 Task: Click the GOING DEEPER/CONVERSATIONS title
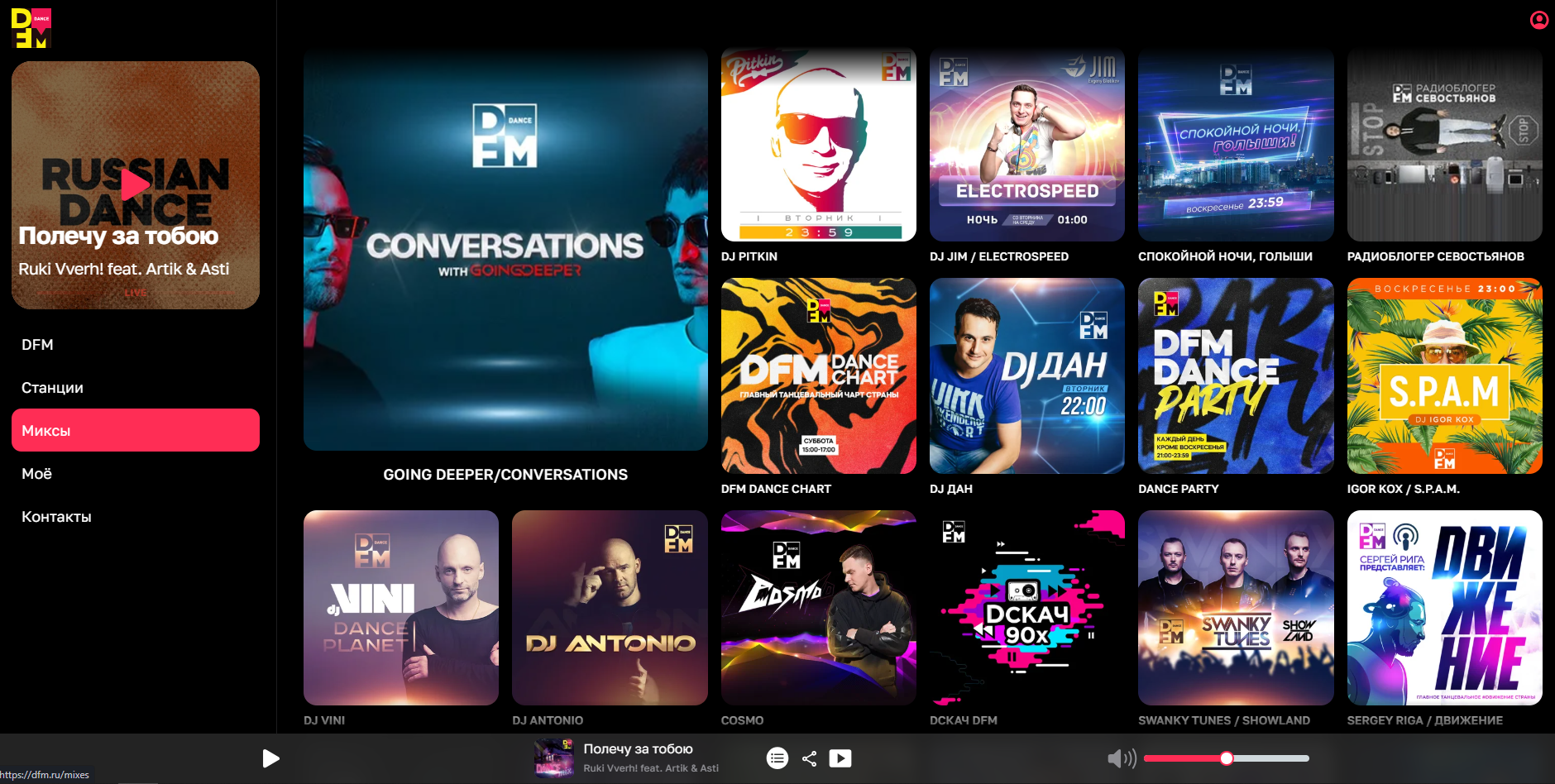505,475
